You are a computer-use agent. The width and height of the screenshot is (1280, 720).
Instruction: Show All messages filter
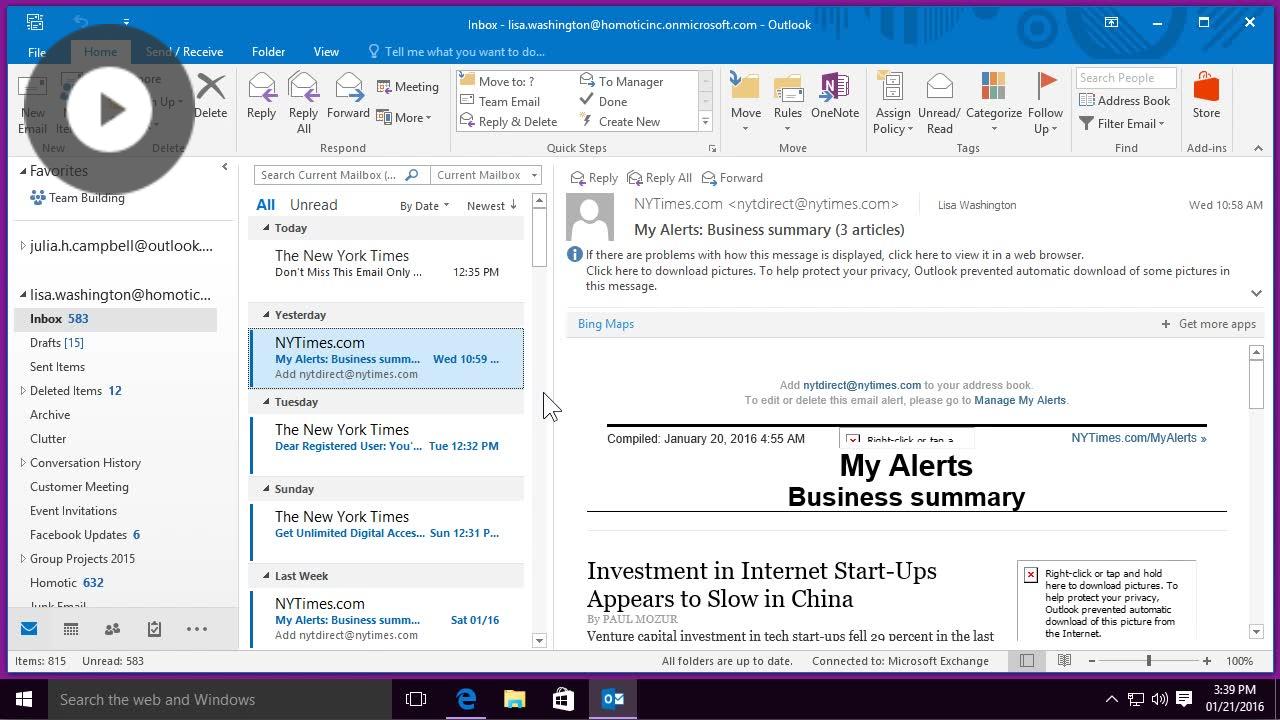click(265, 204)
